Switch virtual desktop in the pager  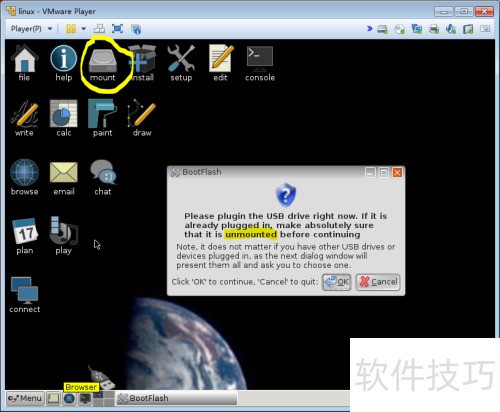click(104, 399)
